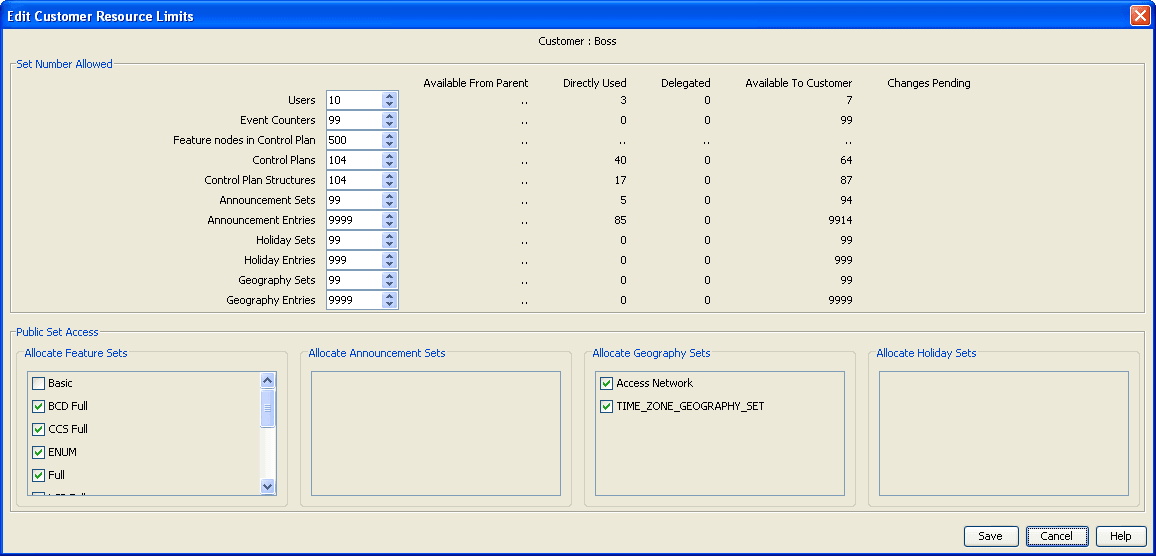Click the Feature Sets scrollbar thumb

point(268,408)
